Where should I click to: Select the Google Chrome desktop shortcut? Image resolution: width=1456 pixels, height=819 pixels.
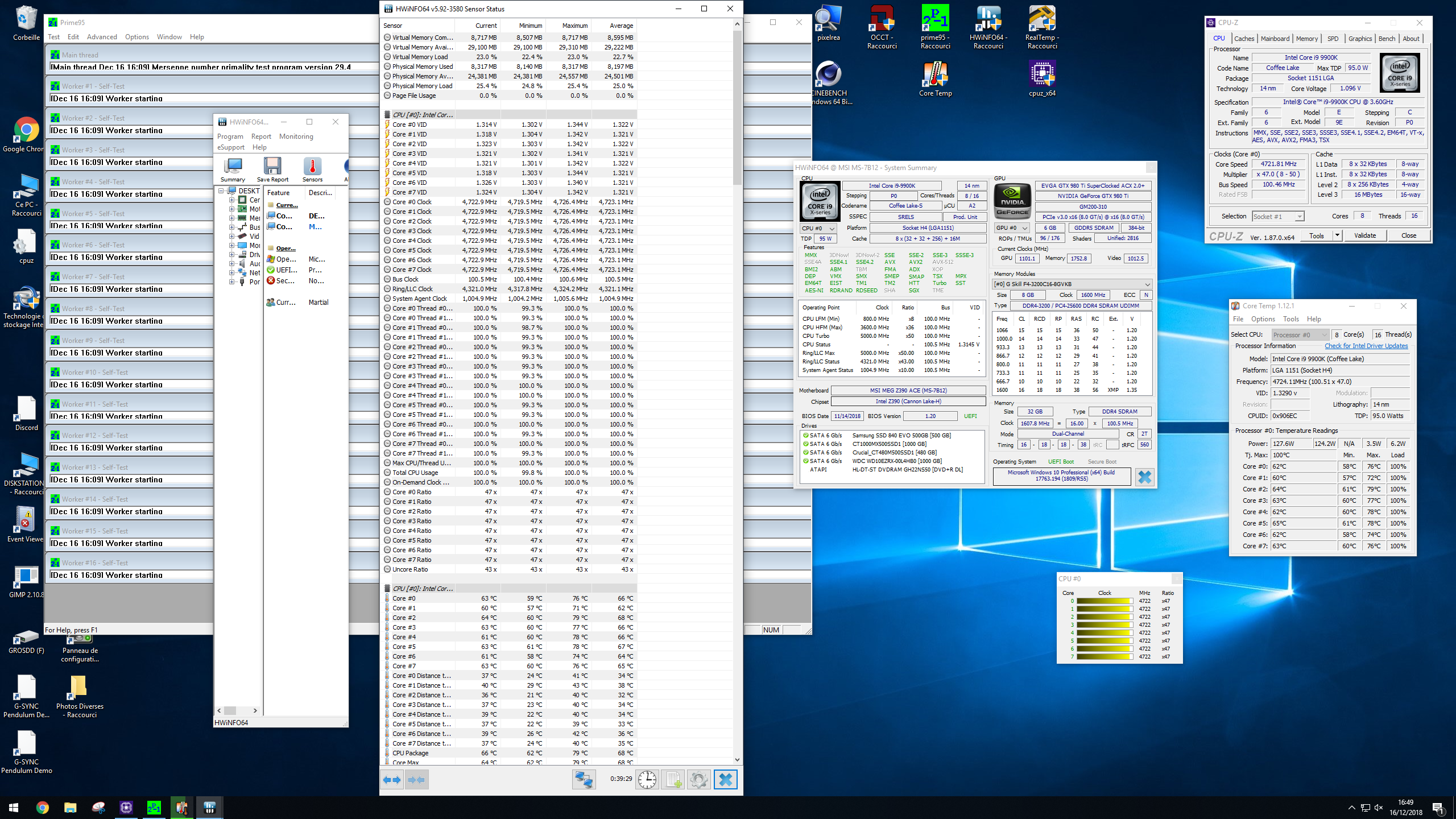point(26,135)
